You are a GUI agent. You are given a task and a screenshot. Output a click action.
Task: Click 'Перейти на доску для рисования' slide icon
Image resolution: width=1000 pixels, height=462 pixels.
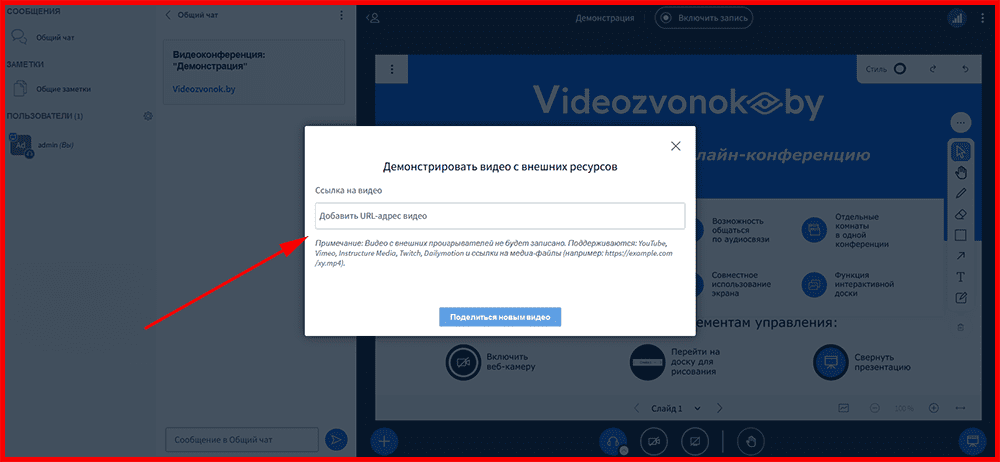click(x=647, y=362)
